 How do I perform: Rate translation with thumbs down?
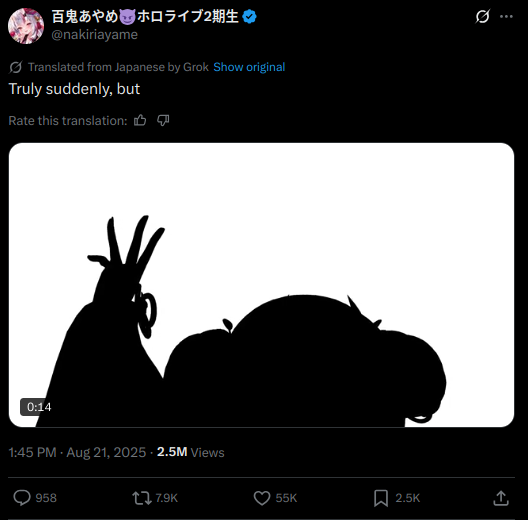163,120
